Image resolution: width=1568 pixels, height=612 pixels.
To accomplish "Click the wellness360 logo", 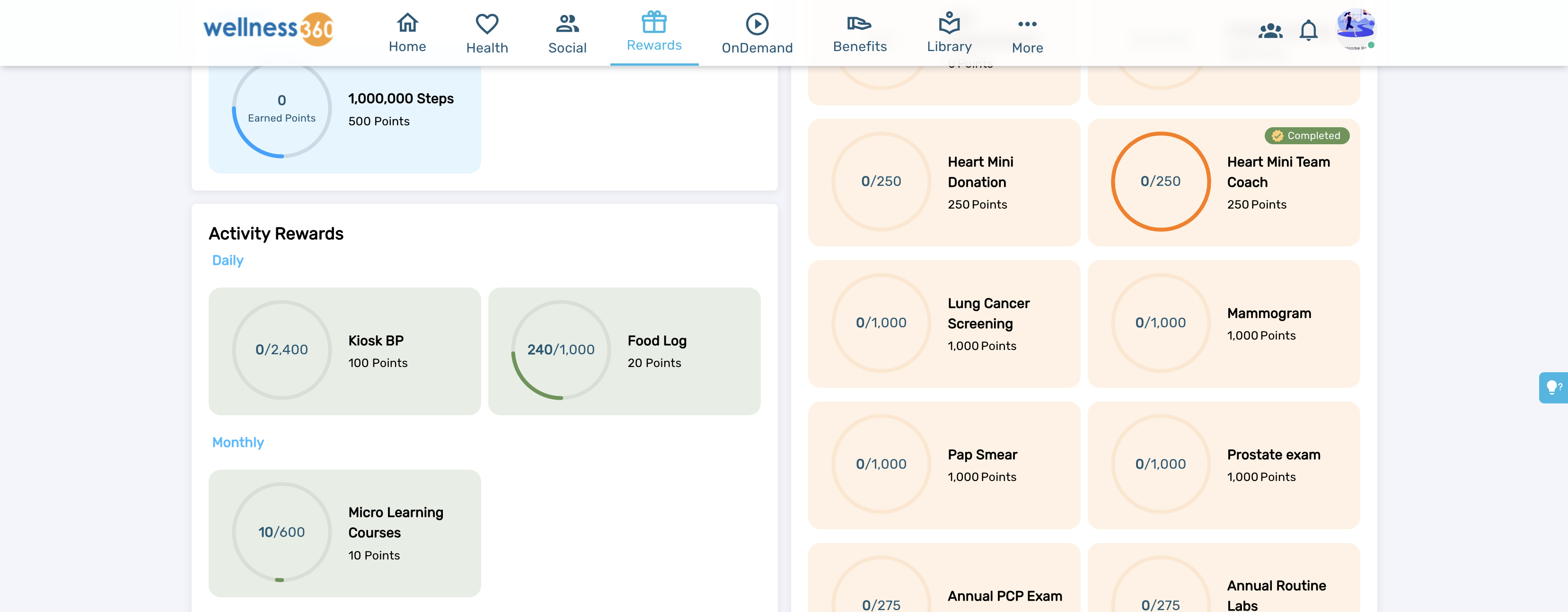I will point(268,28).
